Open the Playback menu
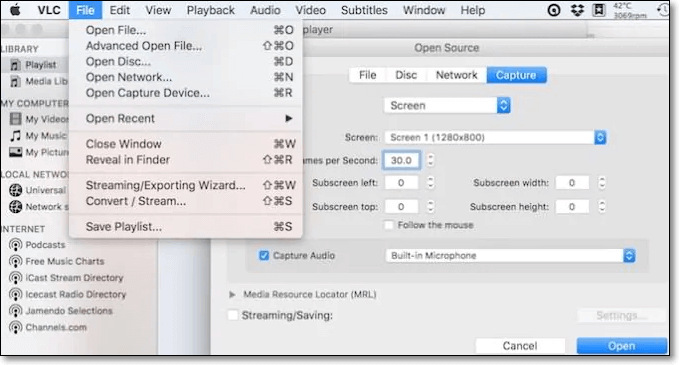The width and height of the screenshot is (679, 365). pos(210,10)
